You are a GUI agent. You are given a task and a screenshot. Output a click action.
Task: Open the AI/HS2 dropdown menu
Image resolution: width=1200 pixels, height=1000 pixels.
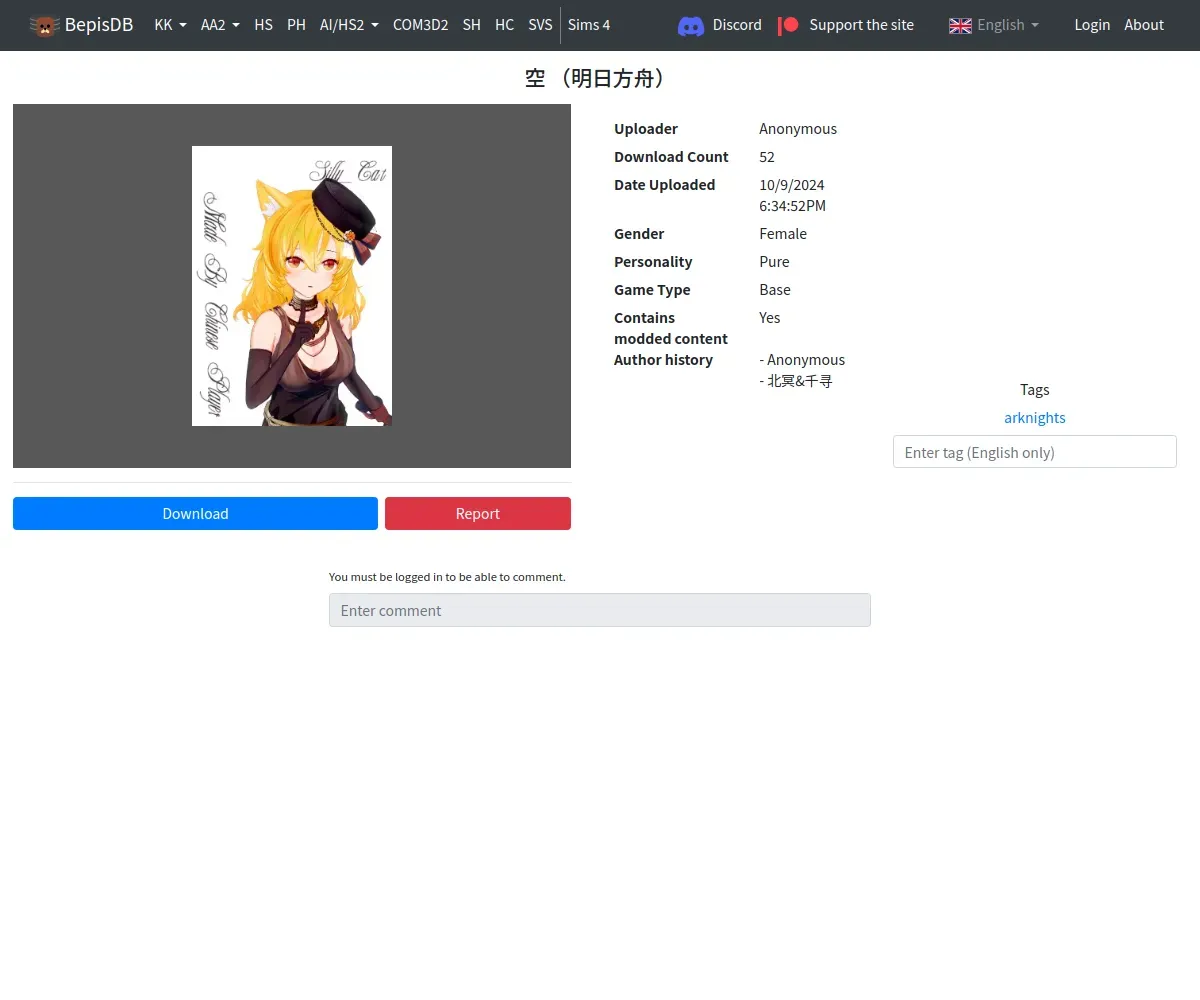point(349,25)
